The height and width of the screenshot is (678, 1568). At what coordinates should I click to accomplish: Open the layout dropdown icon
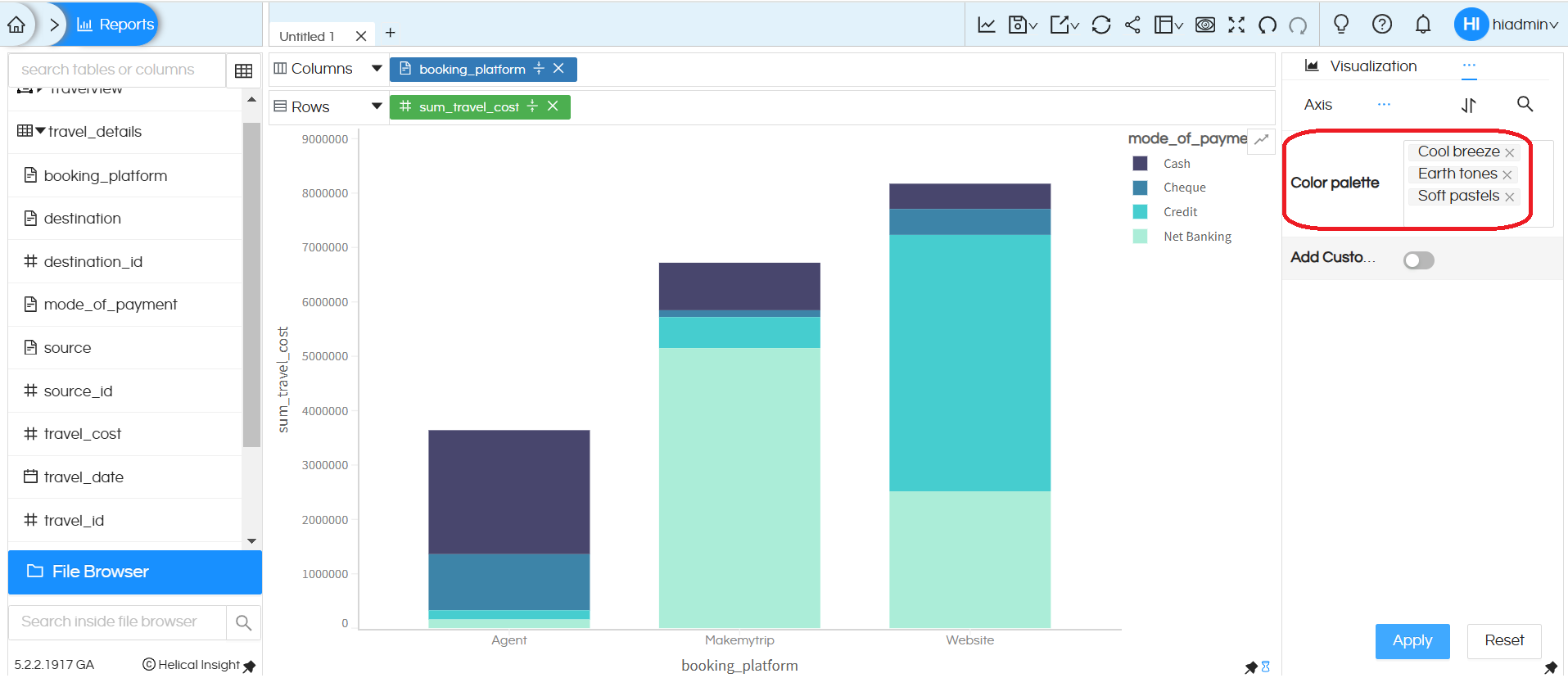pyautogui.click(x=1168, y=25)
